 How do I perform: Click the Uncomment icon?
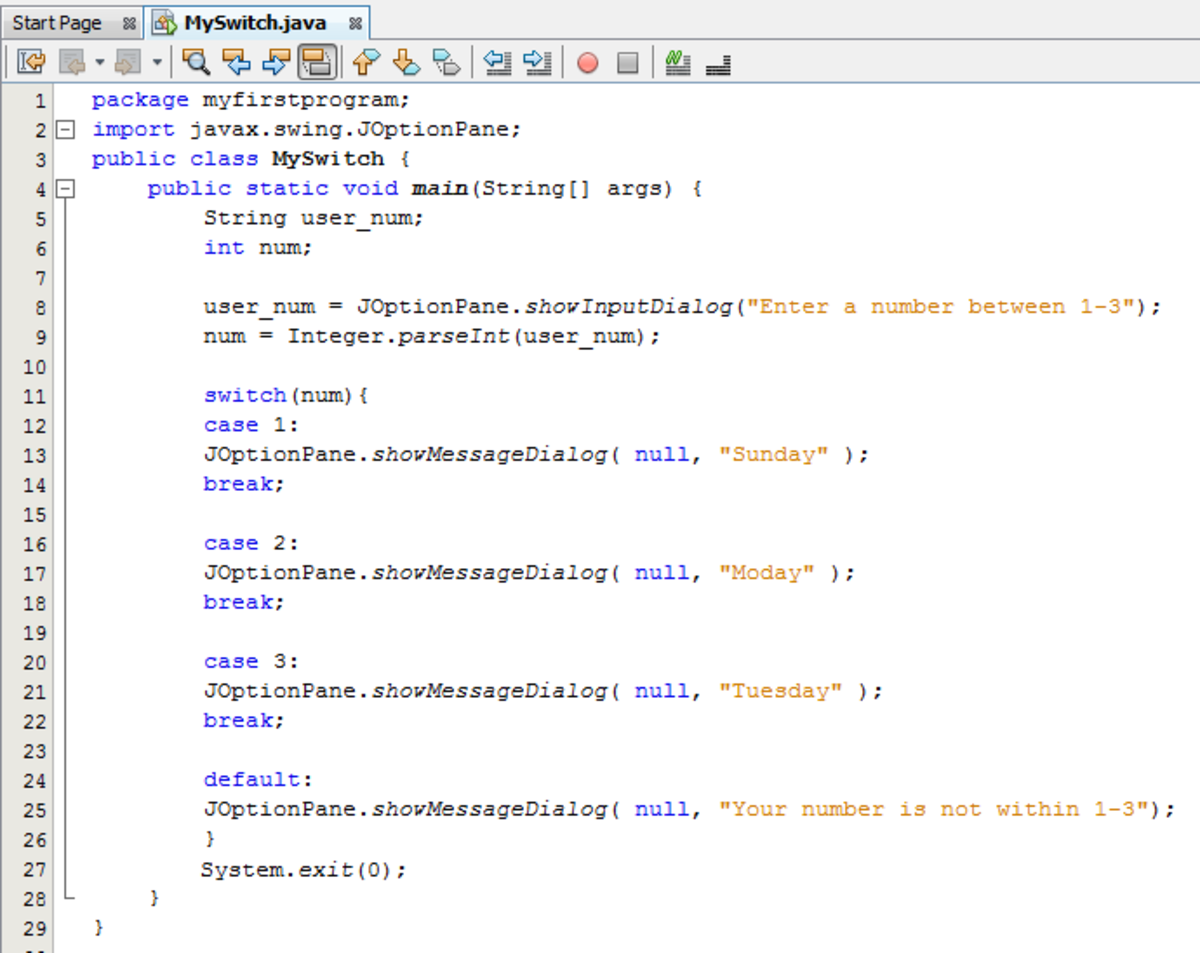(x=718, y=64)
